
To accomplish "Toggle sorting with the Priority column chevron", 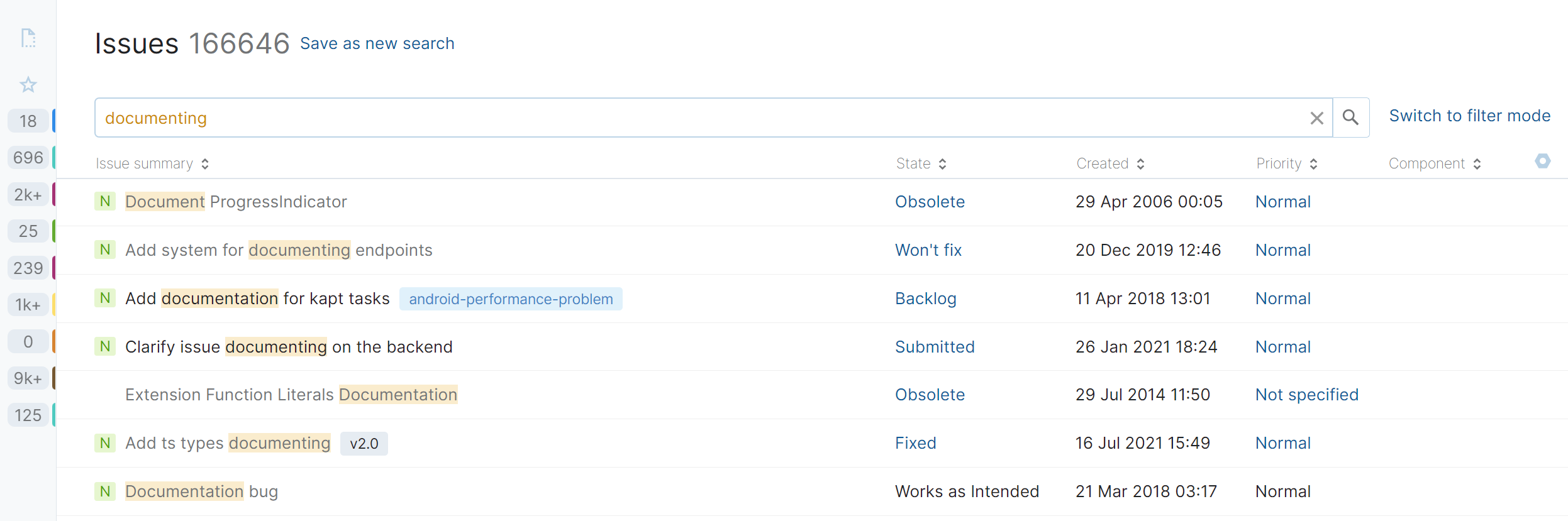I will (1313, 163).
